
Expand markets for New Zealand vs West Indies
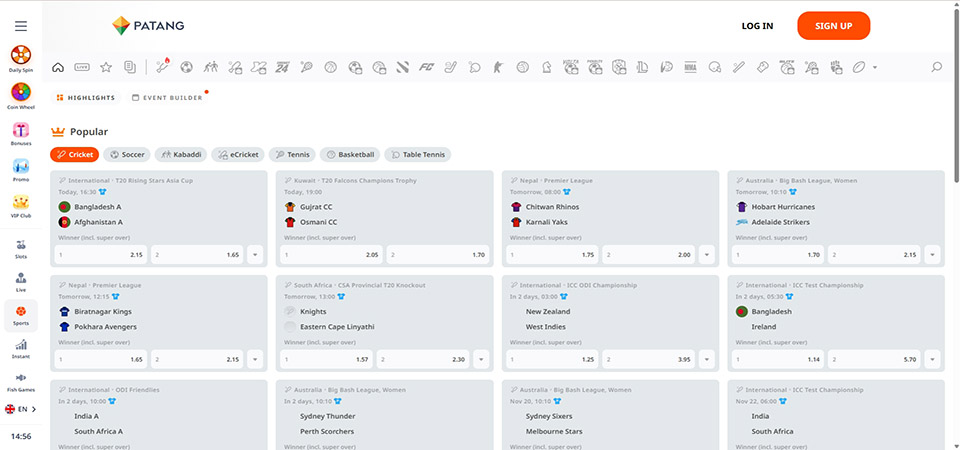point(707,359)
